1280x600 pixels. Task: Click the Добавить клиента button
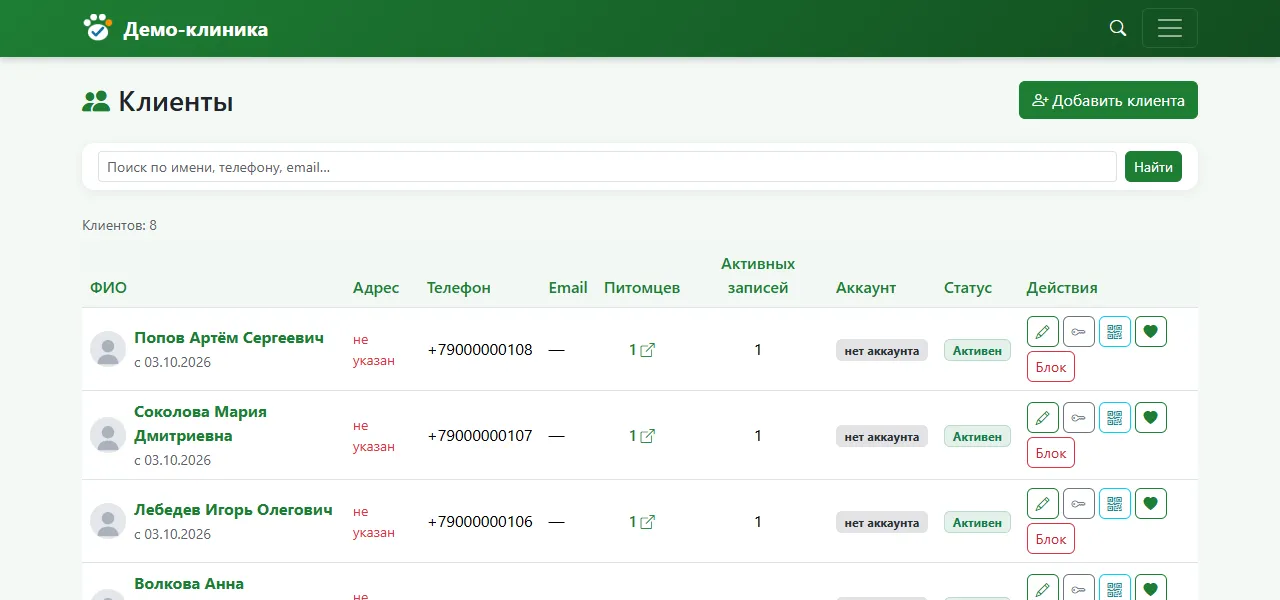(x=1108, y=100)
